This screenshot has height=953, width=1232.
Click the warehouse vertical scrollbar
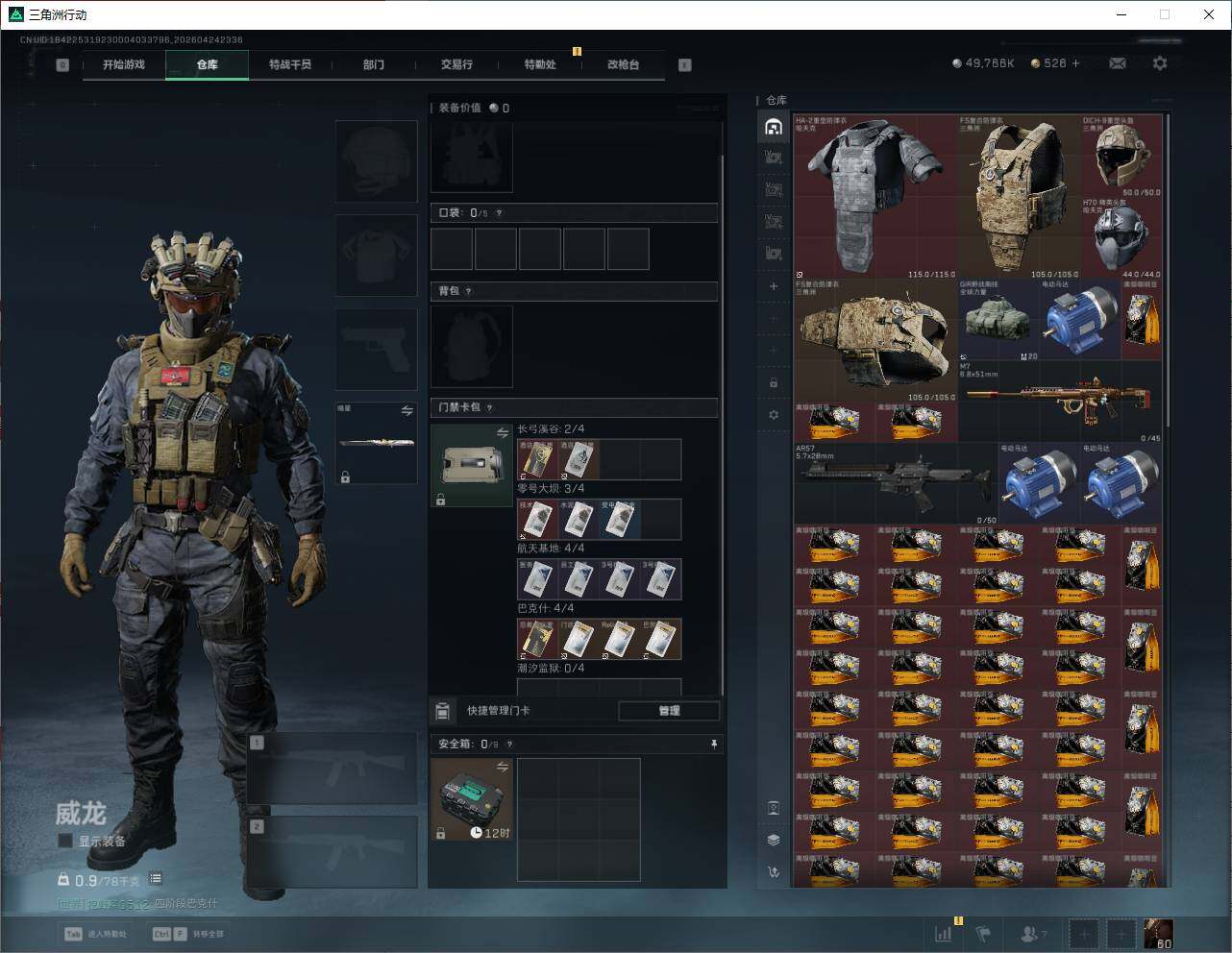tap(1167, 271)
